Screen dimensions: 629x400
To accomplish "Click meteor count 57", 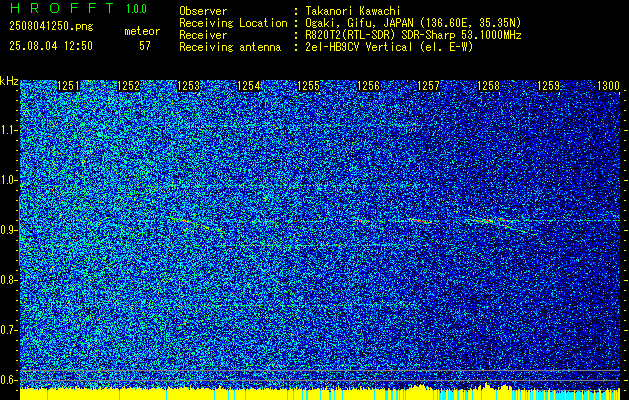I will pyautogui.click(x=145, y=46).
